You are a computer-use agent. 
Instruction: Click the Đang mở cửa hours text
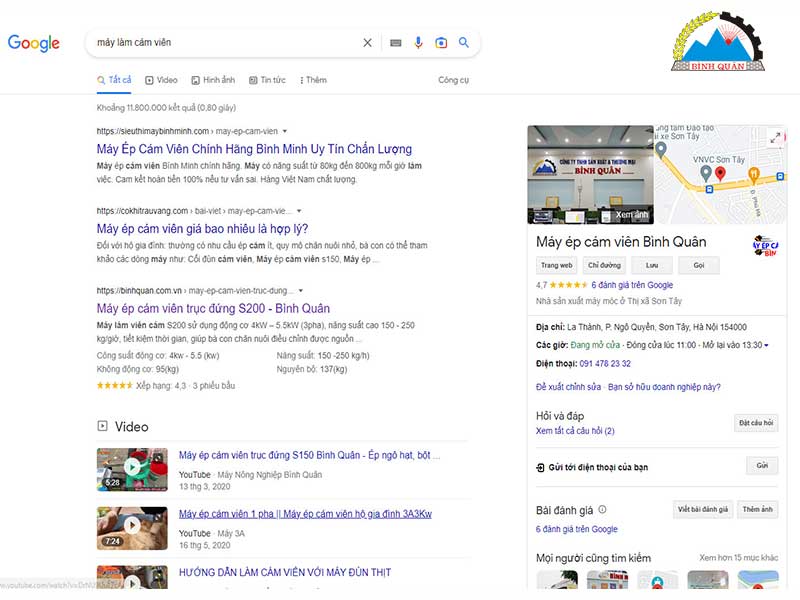point(595,345)
